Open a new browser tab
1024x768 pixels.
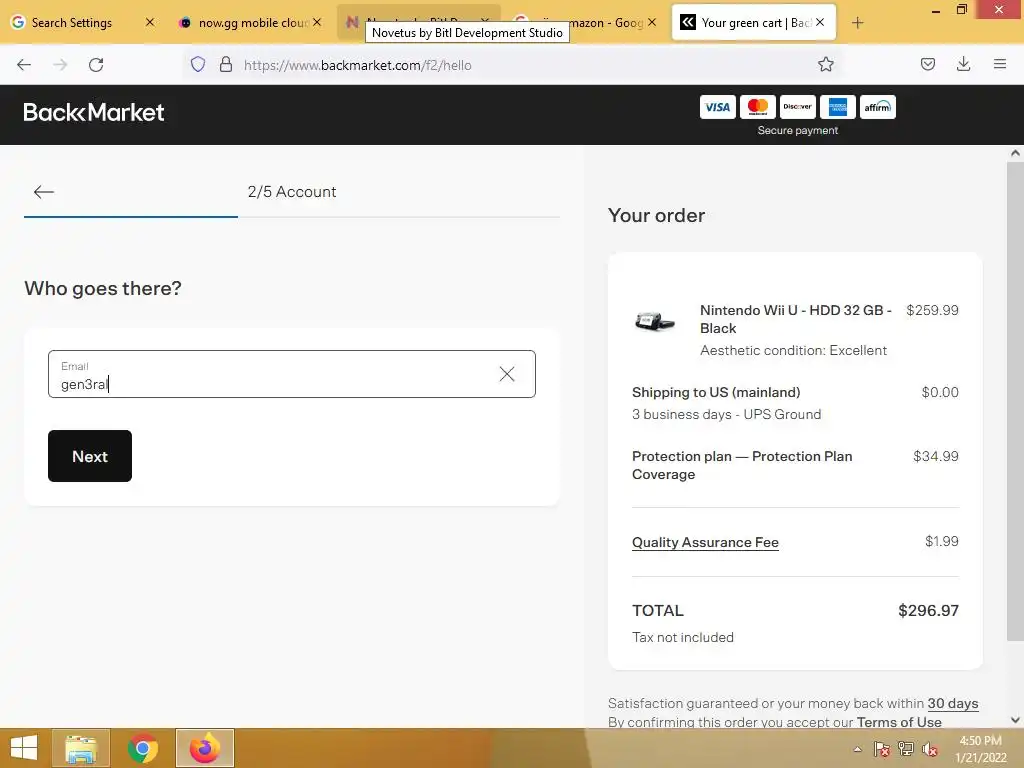pyautogui.click(x=857, y=23)
